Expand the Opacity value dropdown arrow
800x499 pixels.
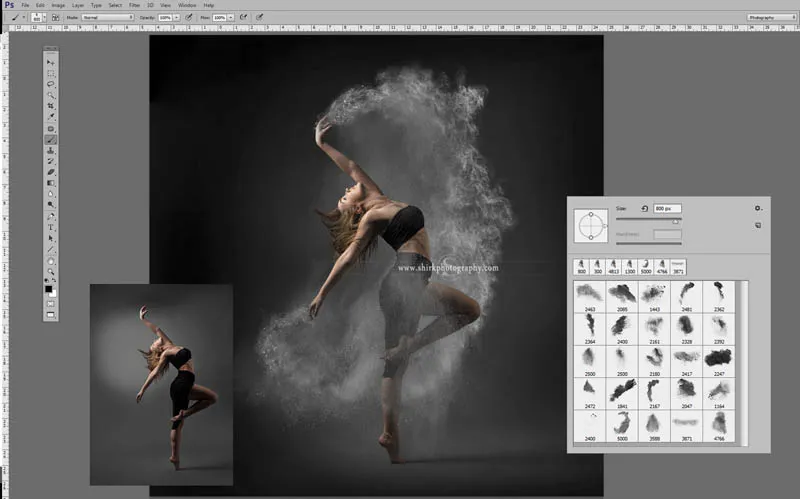[178, 17]
